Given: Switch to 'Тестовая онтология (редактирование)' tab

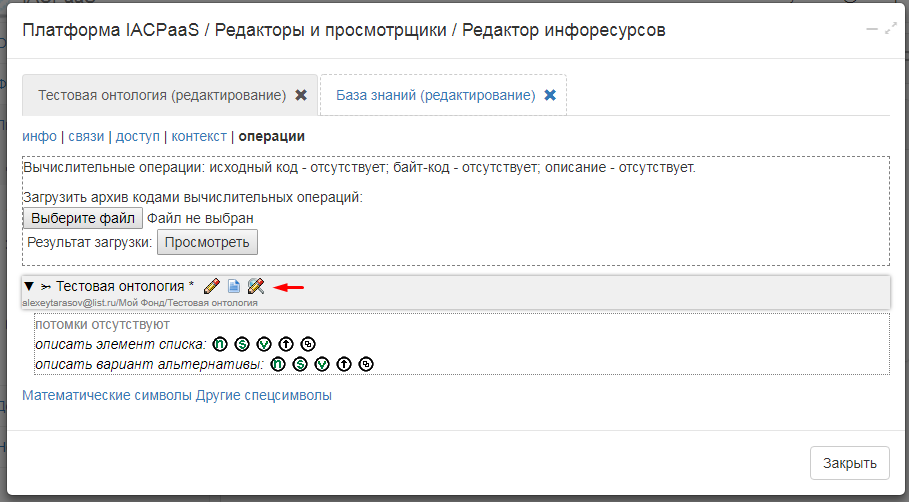Looking at the screenshot, I should click(x=162, y=95).
